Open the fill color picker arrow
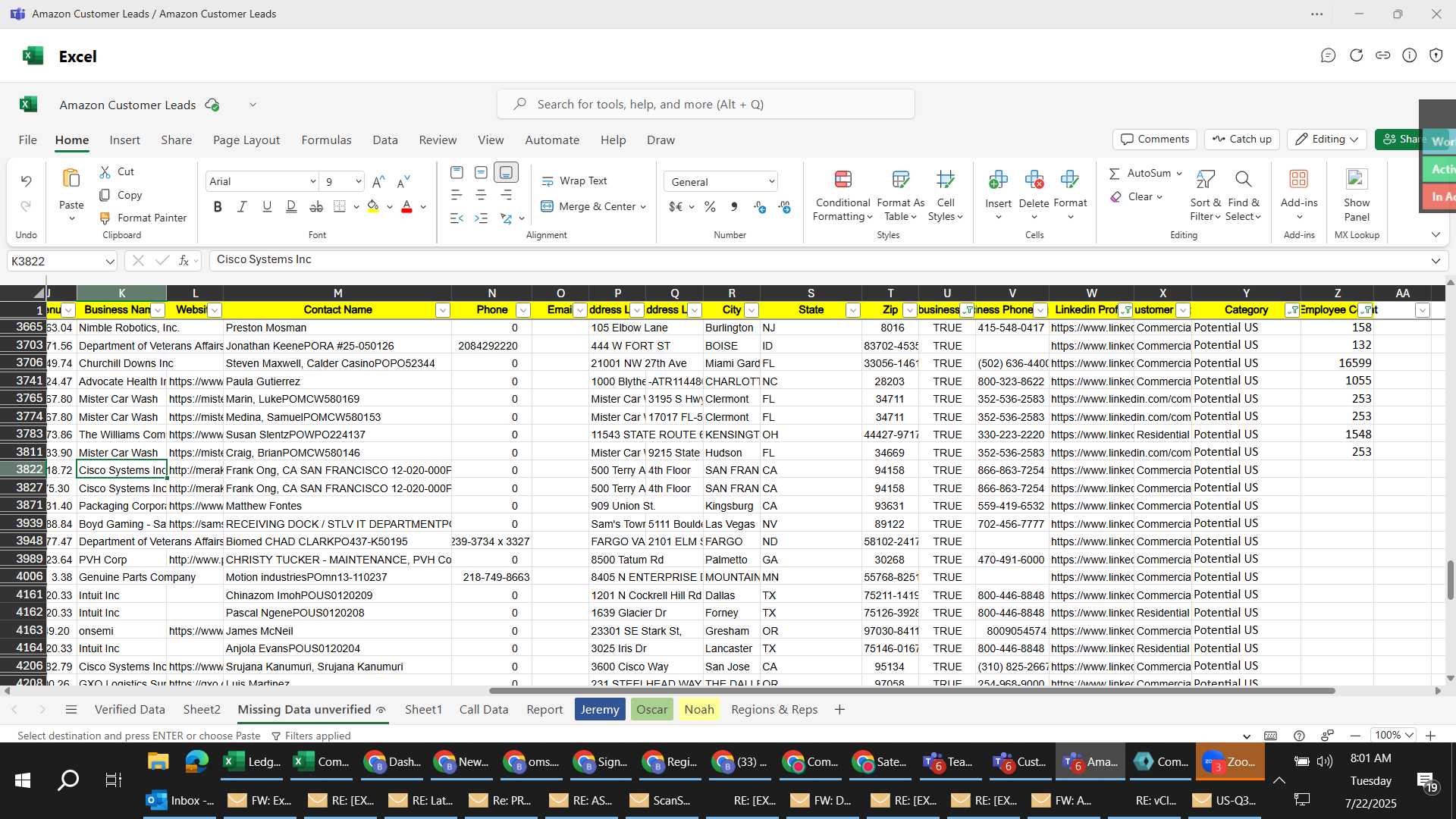 390,207
